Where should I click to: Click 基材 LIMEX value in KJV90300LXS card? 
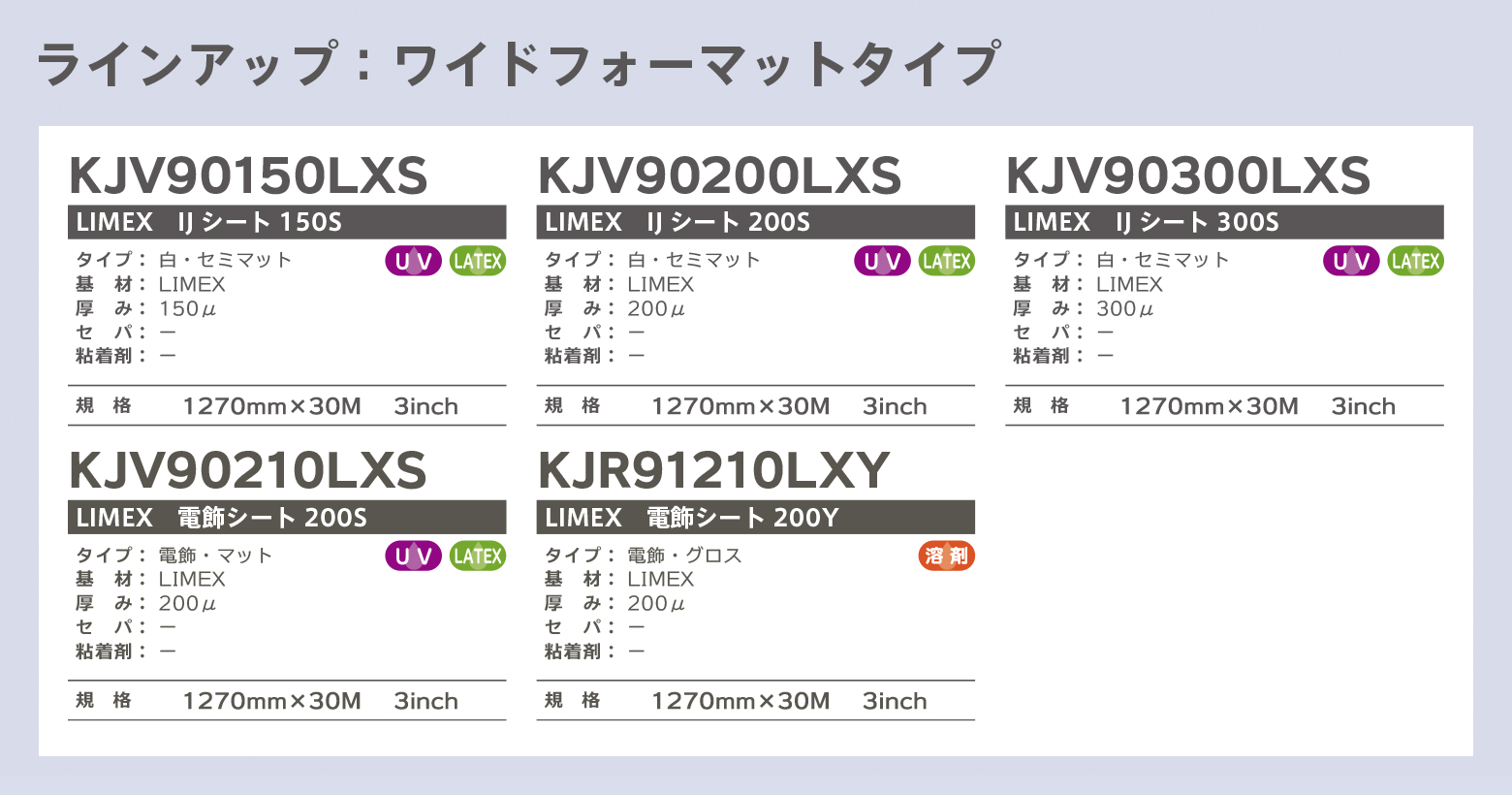(1129, 285)
